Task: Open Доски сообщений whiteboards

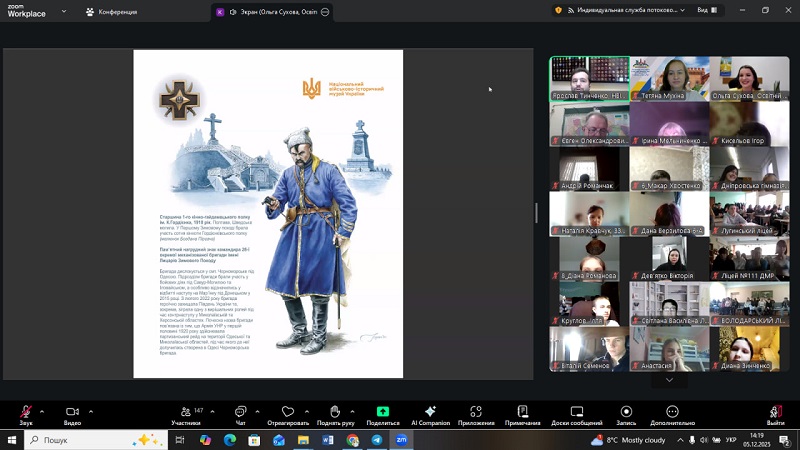Action: coord(577,412)
